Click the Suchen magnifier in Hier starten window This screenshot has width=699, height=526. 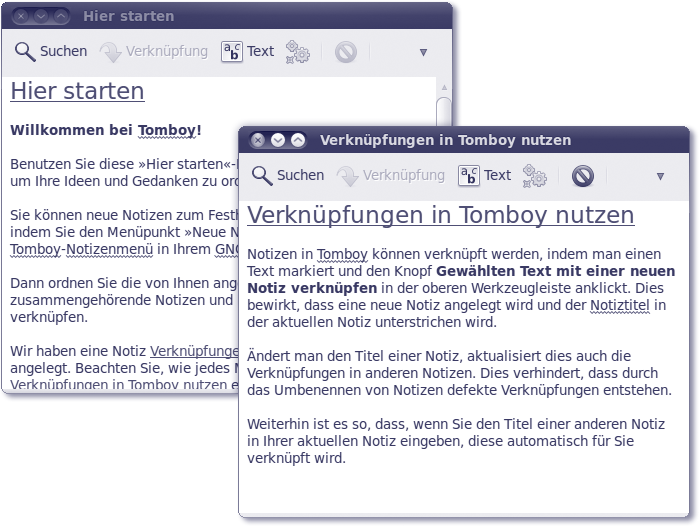pyautogui.click(x=26, y=52)
